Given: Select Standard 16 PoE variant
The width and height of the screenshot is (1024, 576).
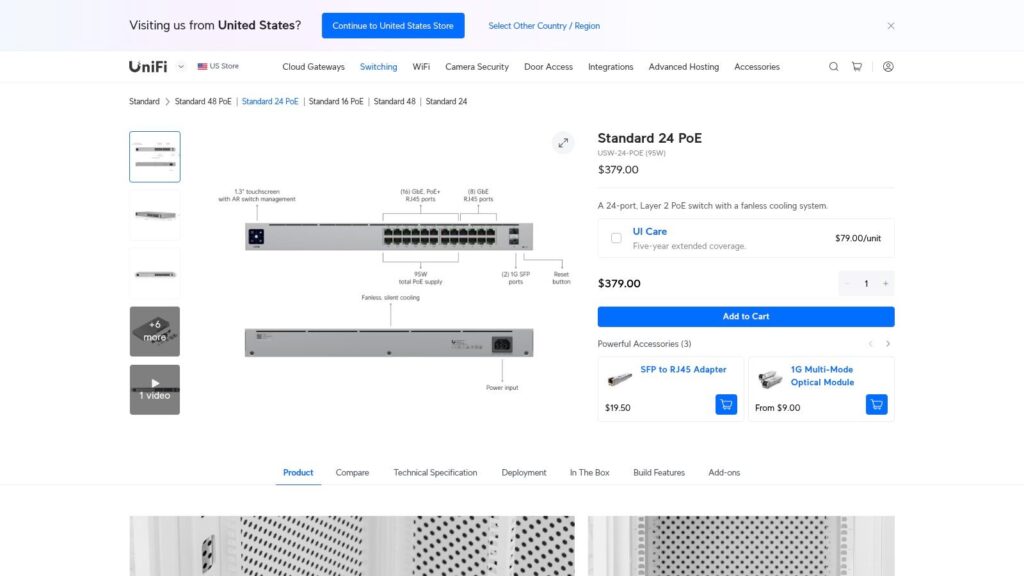Looking at the screenshot, I should coord(336,102).
